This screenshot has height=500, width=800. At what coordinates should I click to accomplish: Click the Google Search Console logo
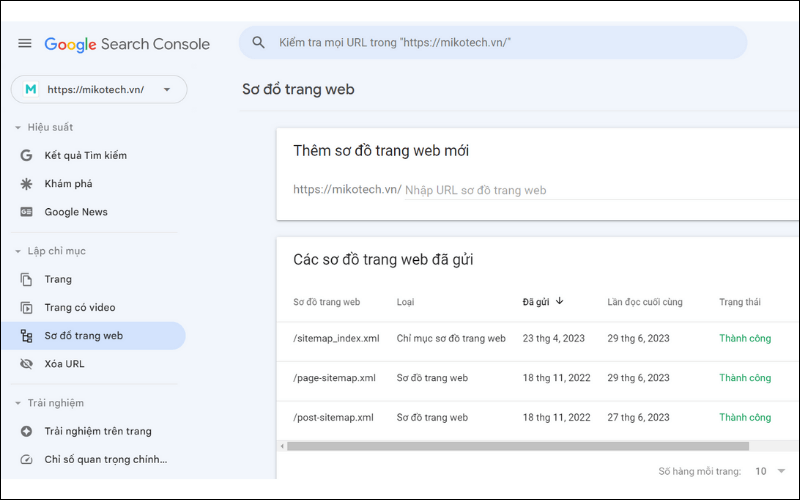pos(127,44)
